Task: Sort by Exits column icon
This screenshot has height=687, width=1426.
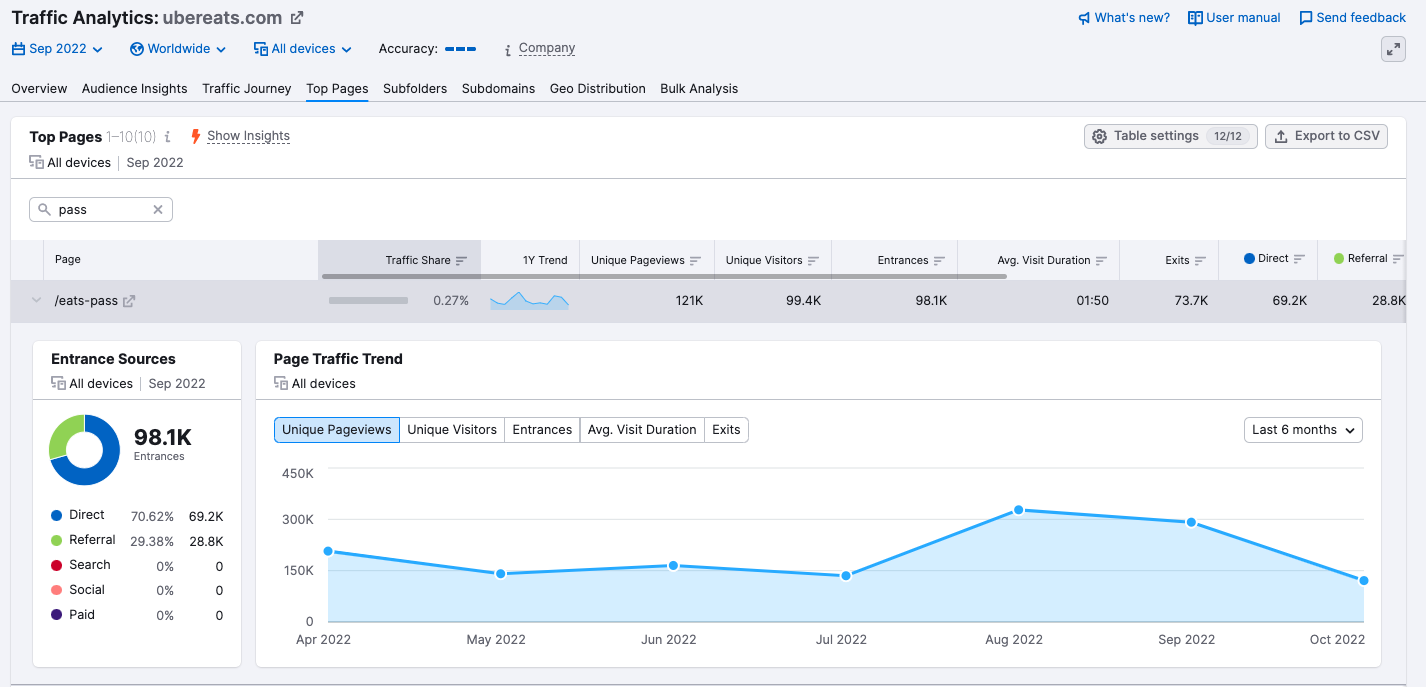Action: click(x=1201, y=261)
